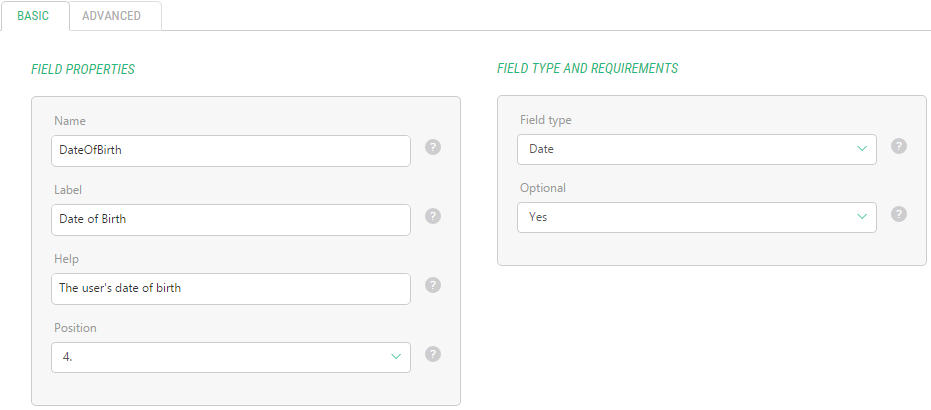Click the Field type caption text

pos(545,120)
